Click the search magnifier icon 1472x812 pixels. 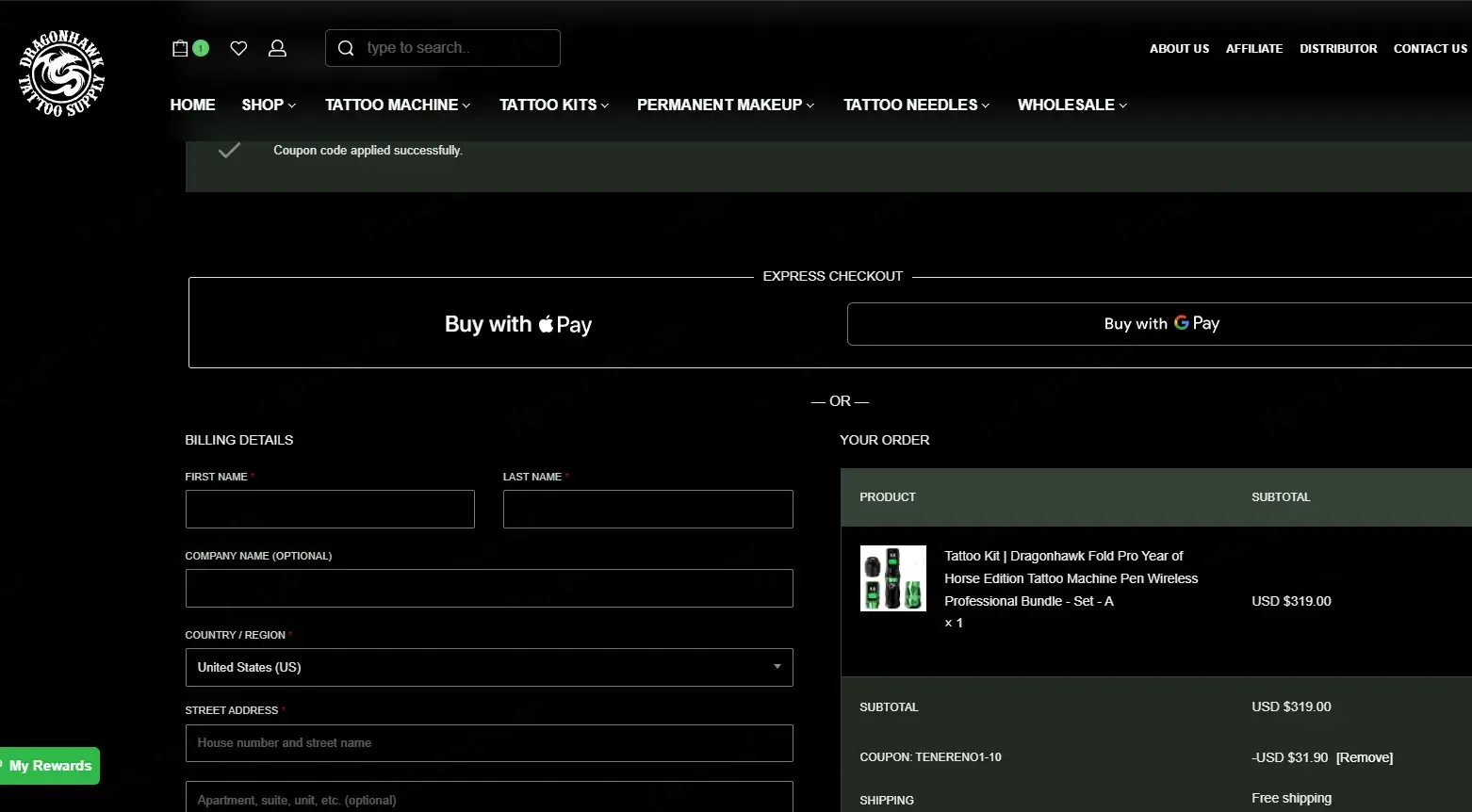346,48
